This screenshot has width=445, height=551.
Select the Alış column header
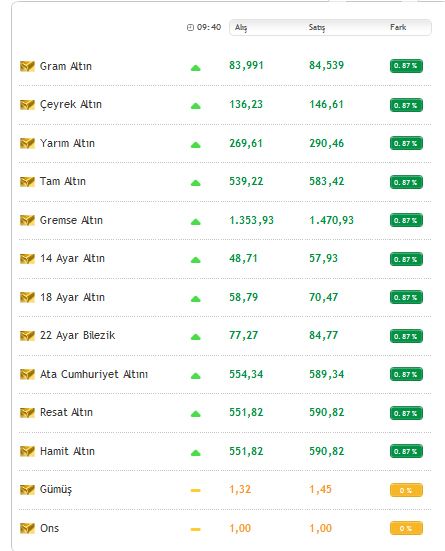[x=241, y=27]
